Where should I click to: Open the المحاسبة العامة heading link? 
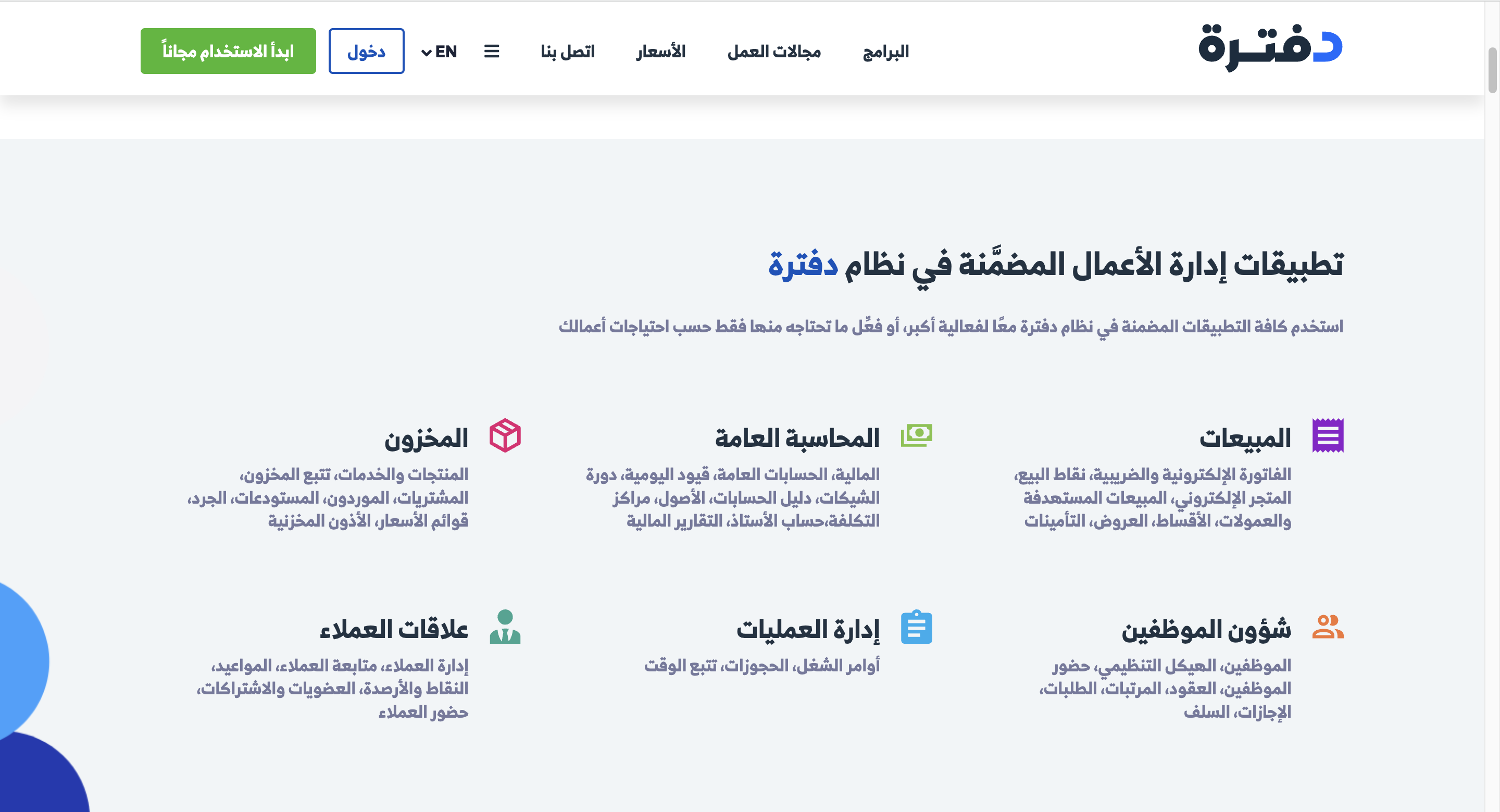click(x=797, y=438)
